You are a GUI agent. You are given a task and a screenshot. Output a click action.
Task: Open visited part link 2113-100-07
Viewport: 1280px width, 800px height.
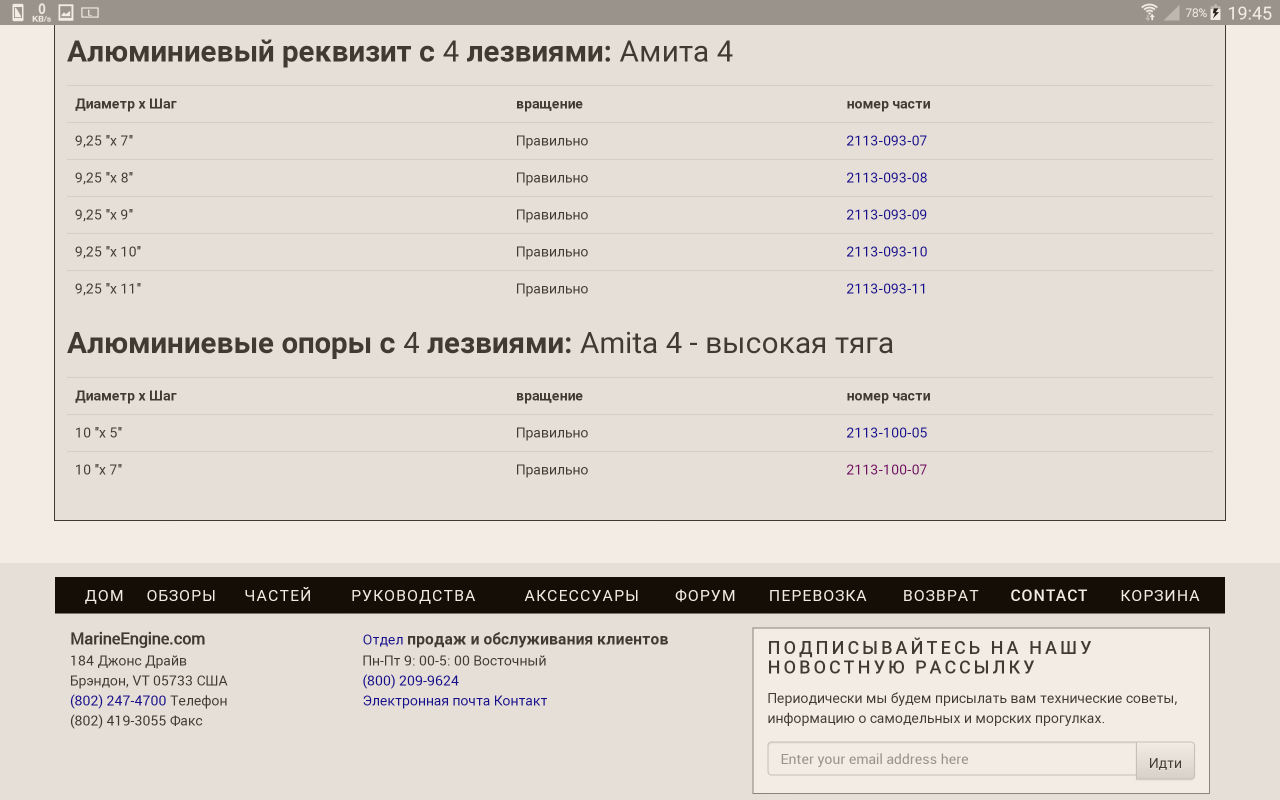click(x=886, y=470)
